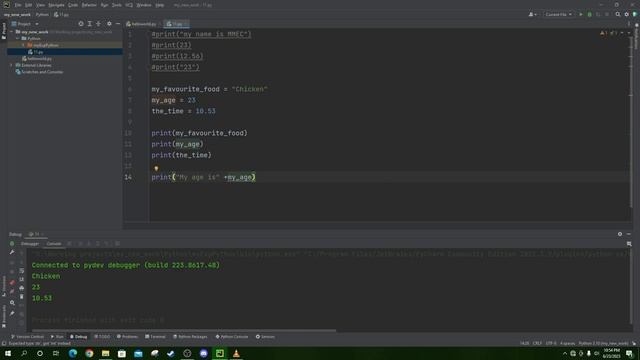Screen dimensions: 640x360
Task: Open Notifications side stripe button
Action: [x=636, y=37]
